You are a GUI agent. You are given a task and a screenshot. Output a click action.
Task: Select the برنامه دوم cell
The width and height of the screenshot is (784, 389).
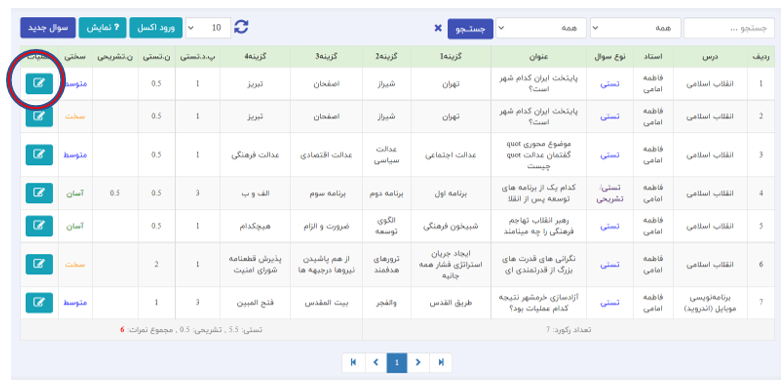[386, 192]
